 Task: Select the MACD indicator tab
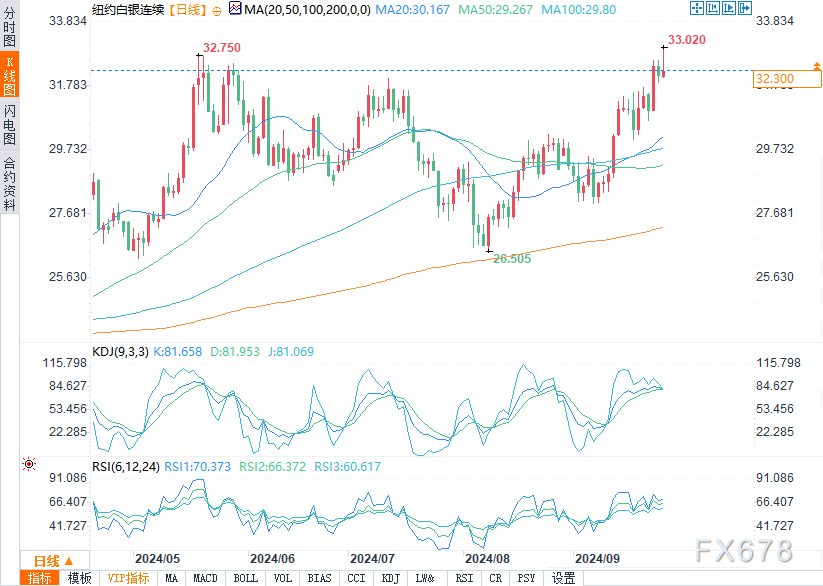tap(205, 578)
